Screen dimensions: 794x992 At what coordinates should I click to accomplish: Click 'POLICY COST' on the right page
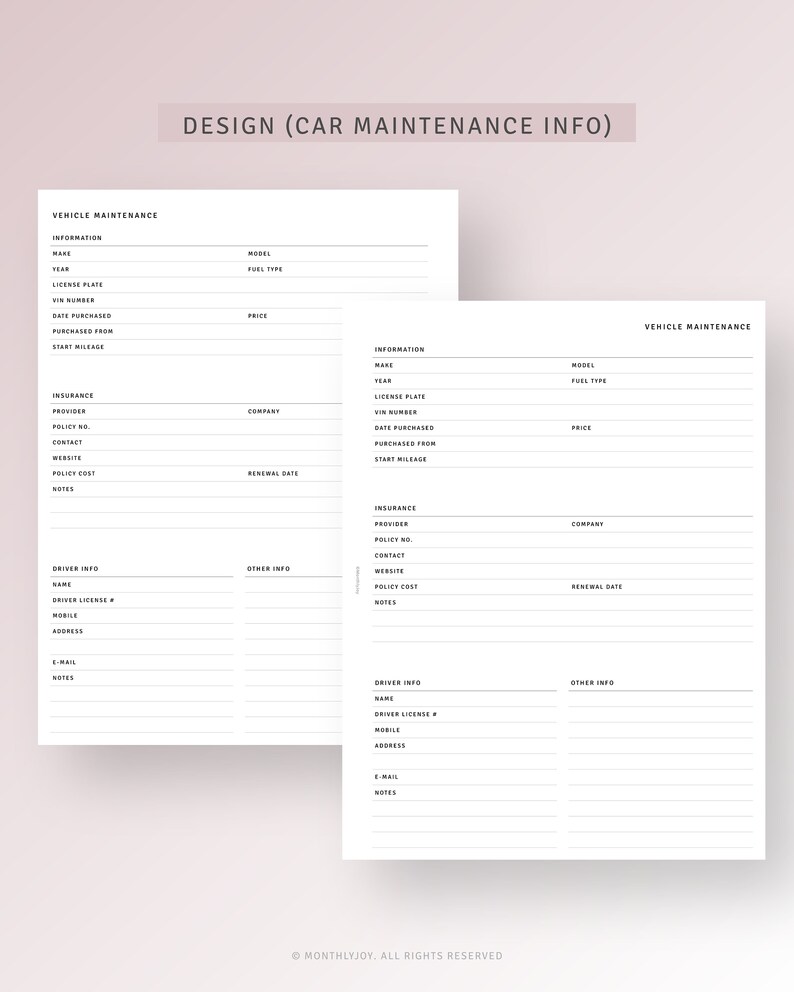point(396,586)
